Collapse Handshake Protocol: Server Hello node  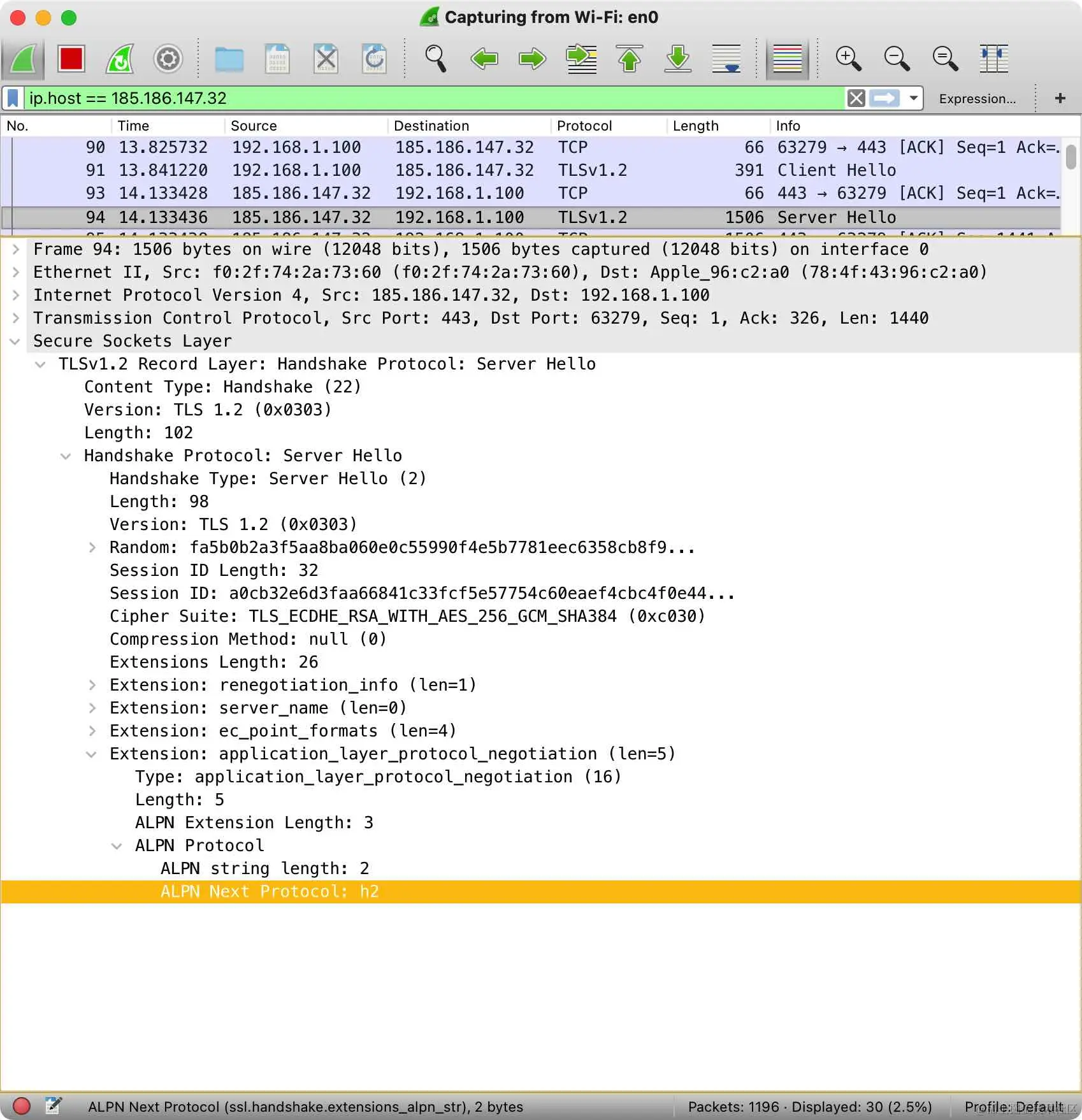[x=66, y=456]
